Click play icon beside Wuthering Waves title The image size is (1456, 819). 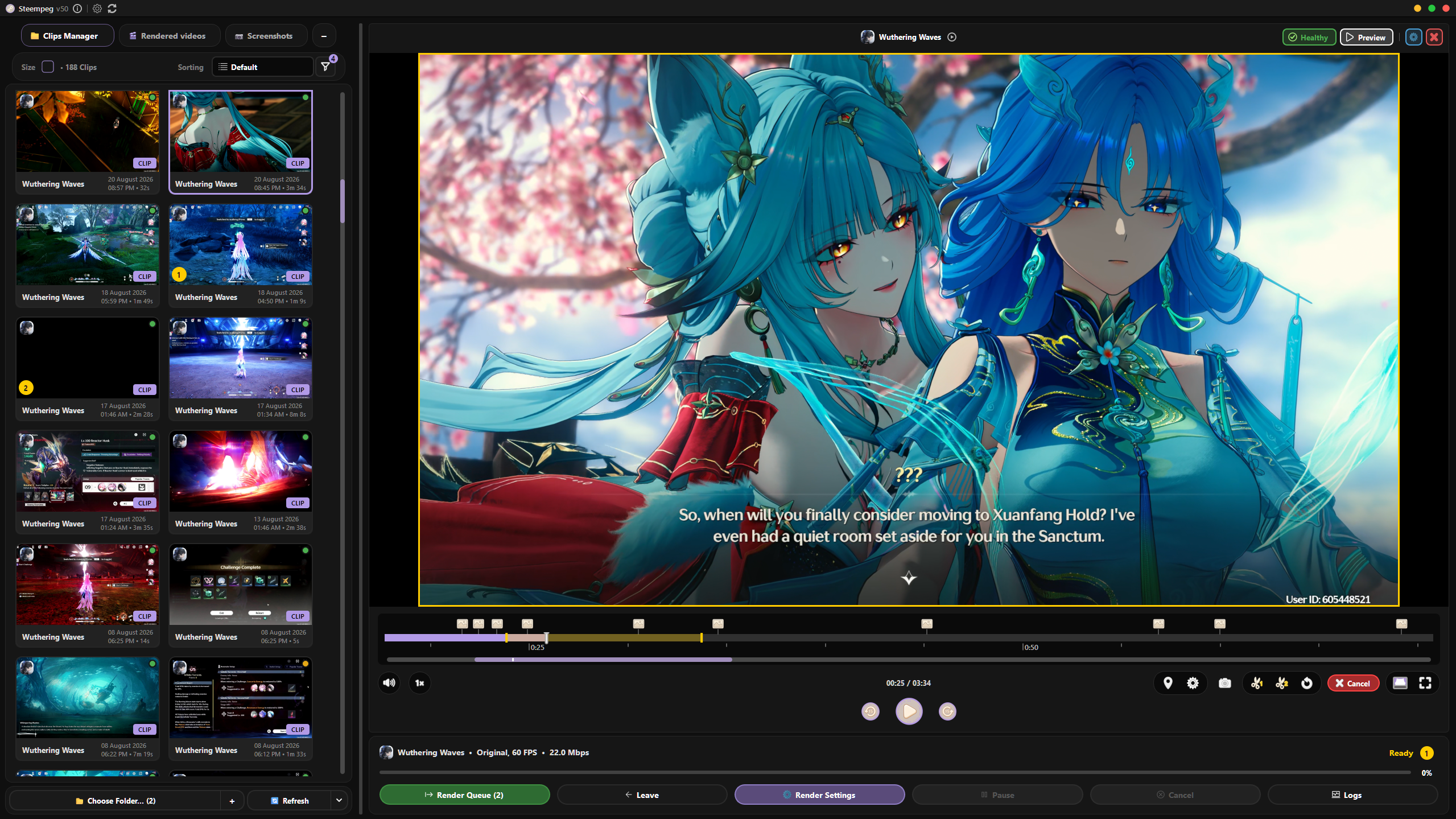[x=952, y=37]
